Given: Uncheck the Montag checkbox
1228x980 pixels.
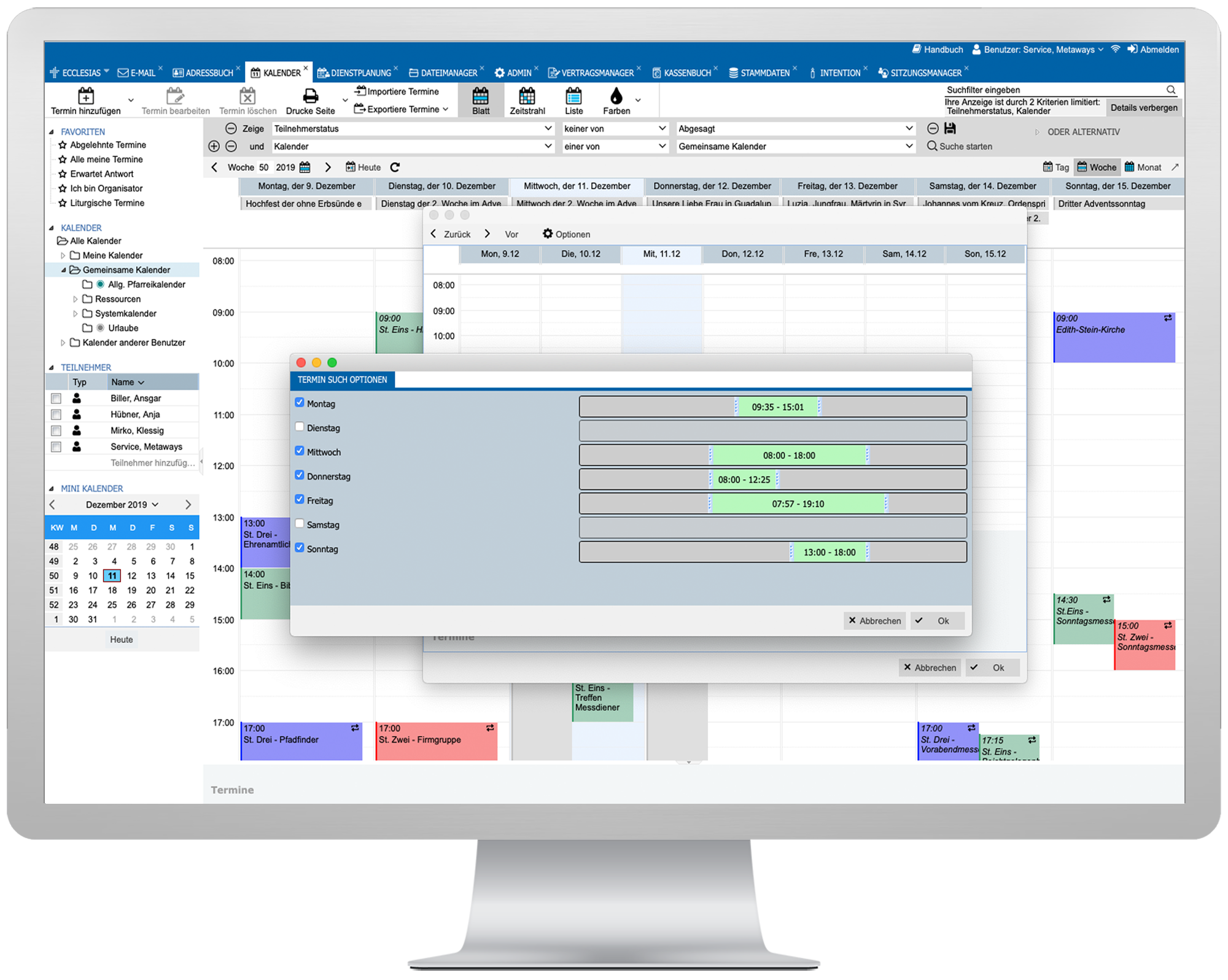Looking at the screenshot, I should [300, 403].
